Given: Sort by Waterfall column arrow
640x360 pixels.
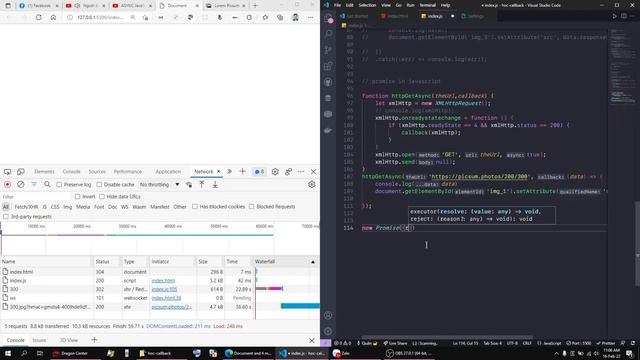Looking at the screenshot, I should pos(313,262).
